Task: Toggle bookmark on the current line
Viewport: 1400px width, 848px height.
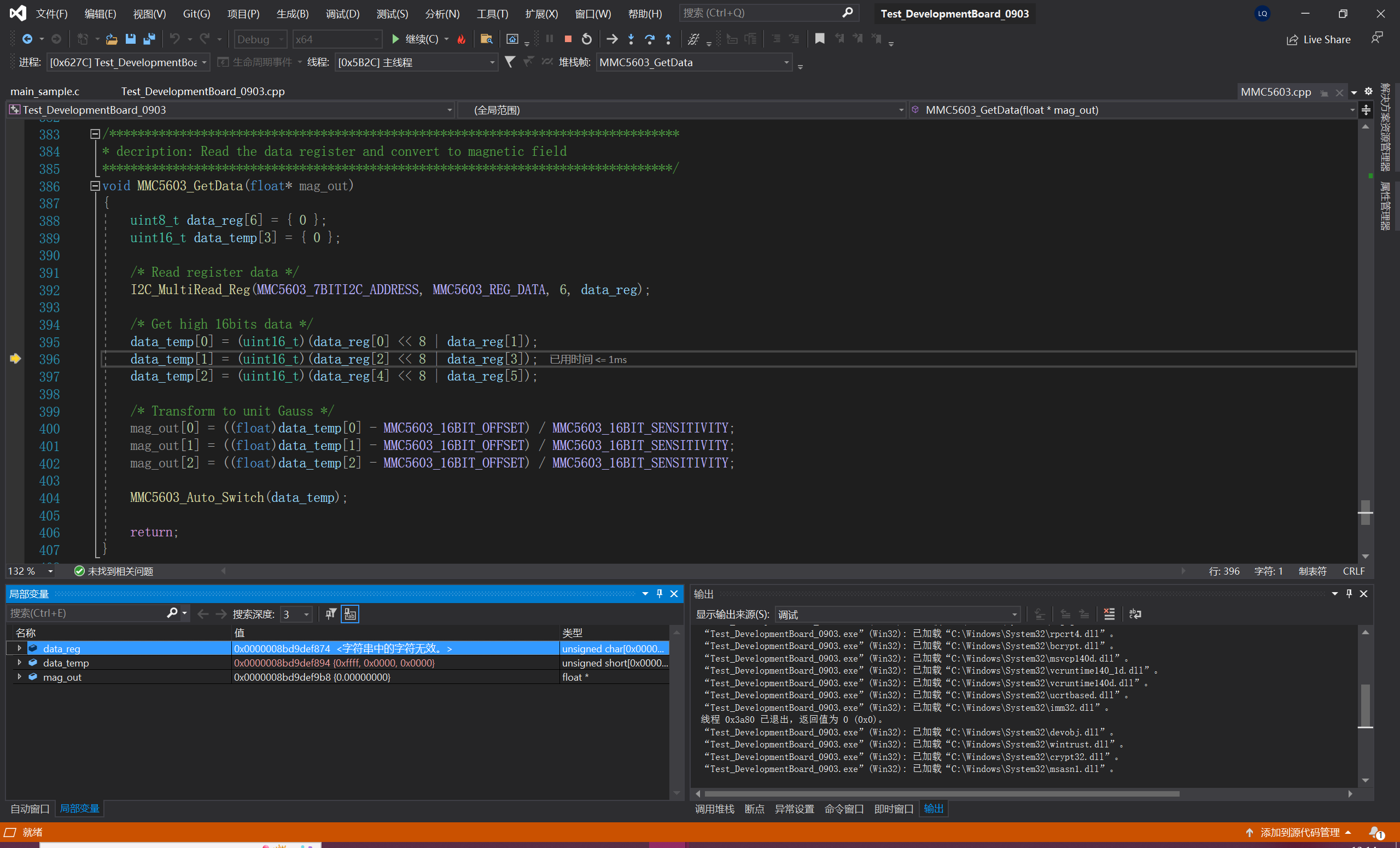Action: pyautogui.click(x=819, y=39)
